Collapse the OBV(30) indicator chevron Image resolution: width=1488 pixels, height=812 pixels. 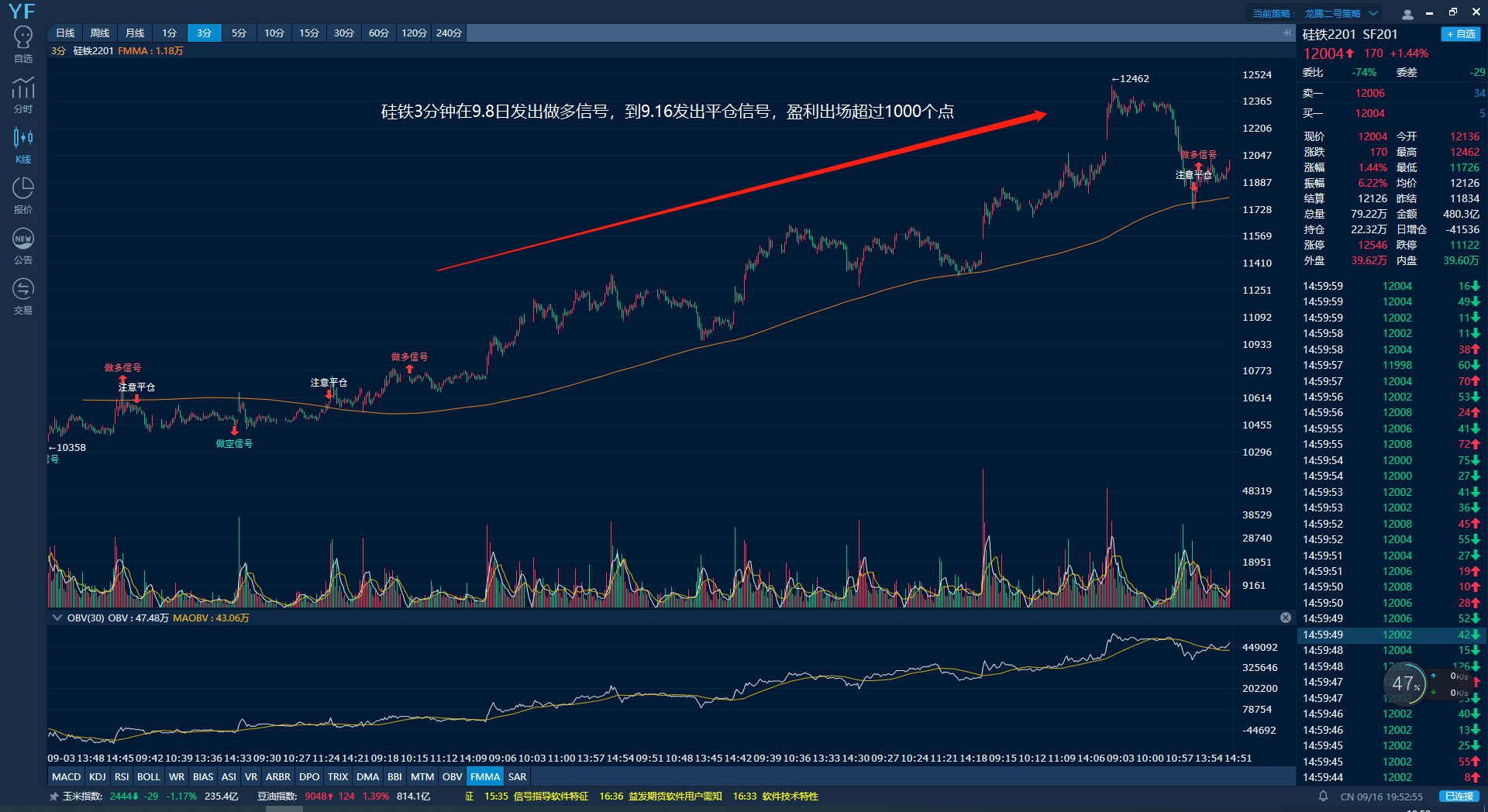coord(57,618)
